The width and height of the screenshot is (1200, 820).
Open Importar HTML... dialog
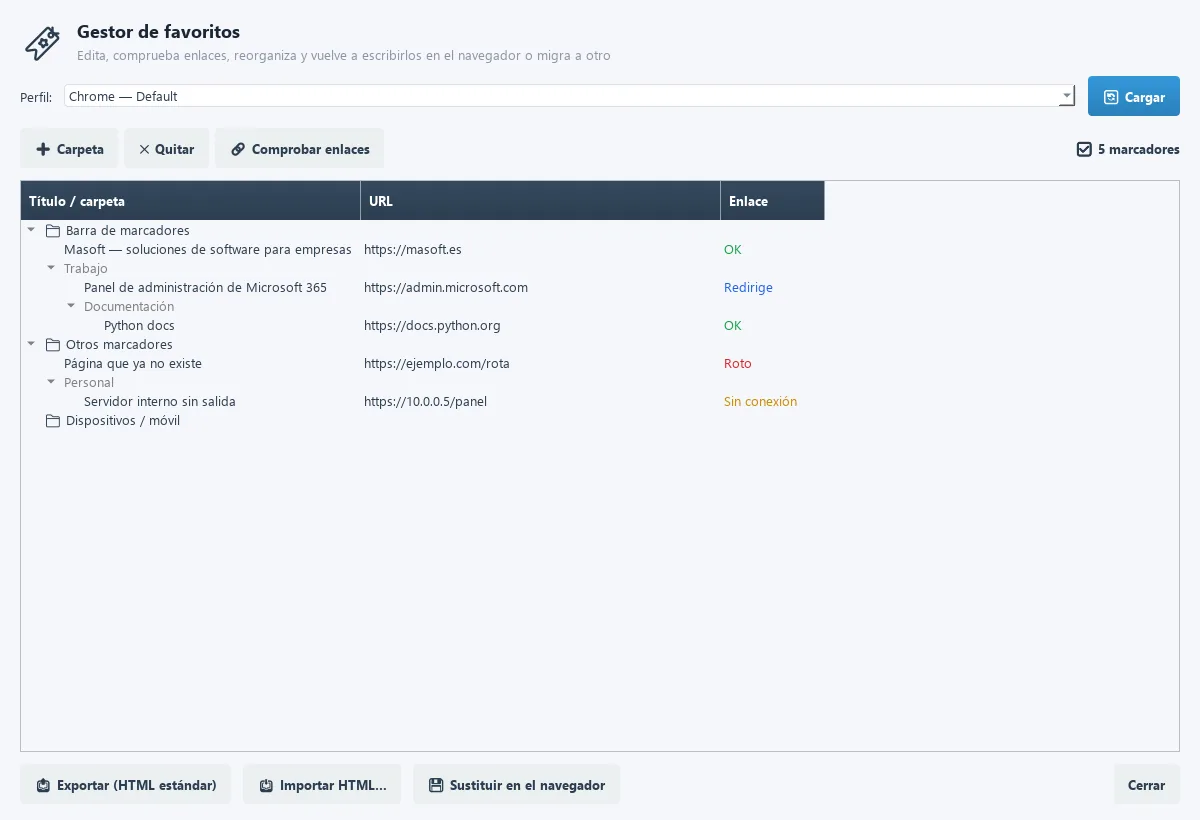(x=322, y=785)
